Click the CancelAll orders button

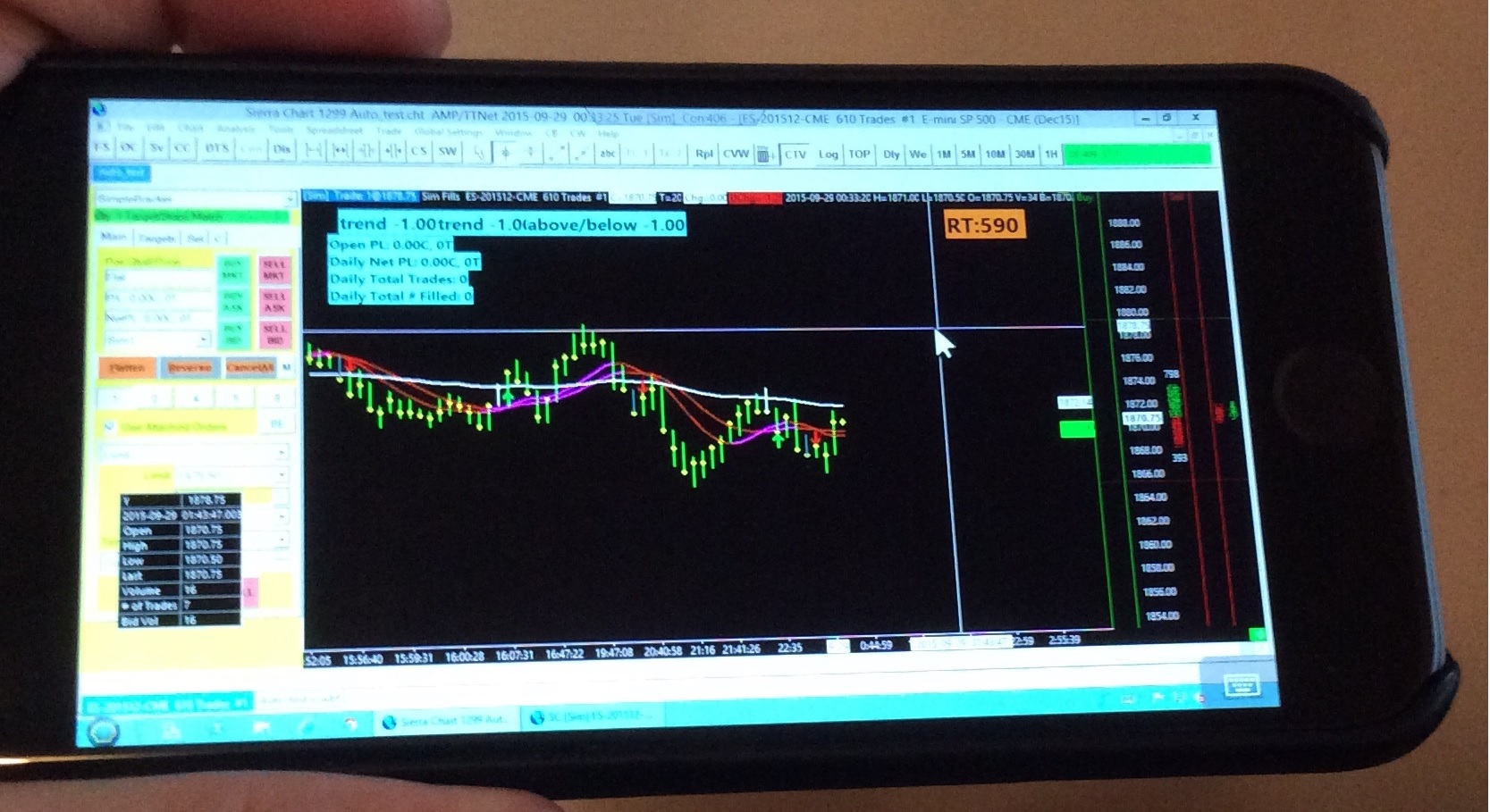(x=249, y=367)
